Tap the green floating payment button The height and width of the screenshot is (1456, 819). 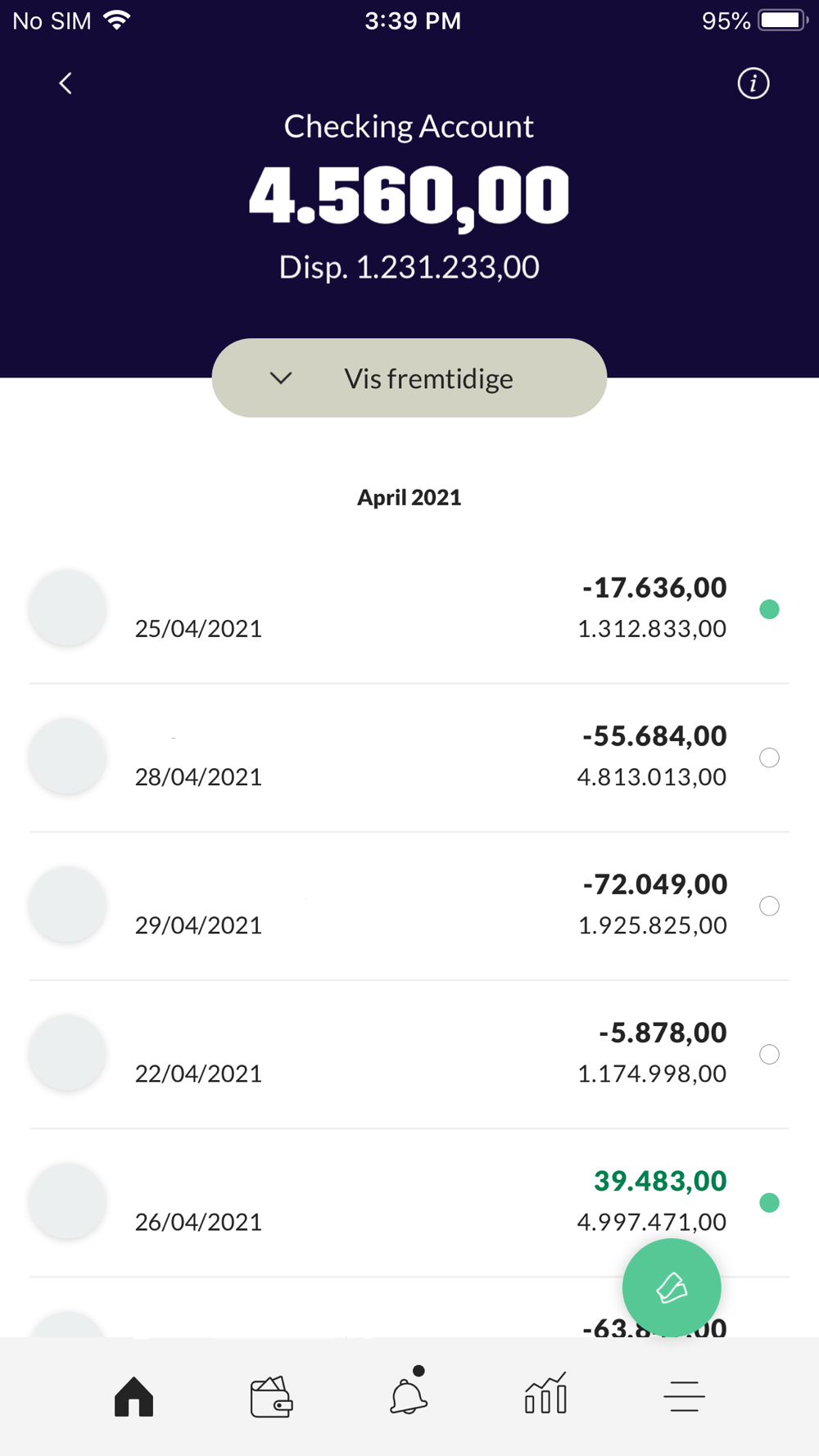672,1287
